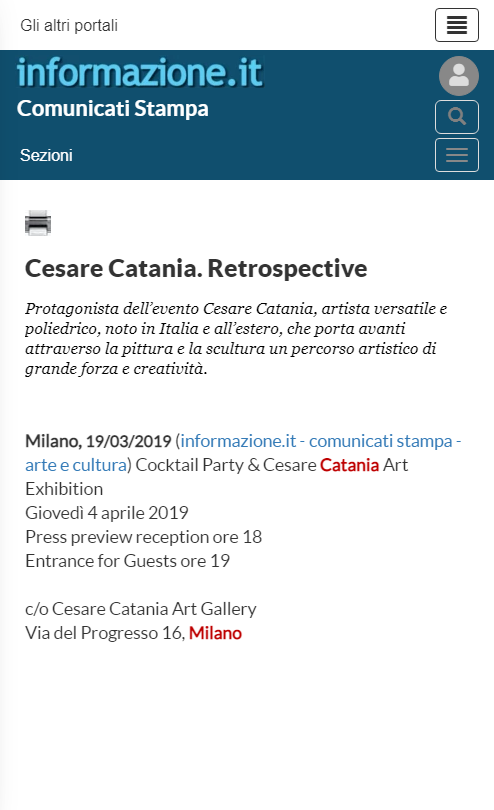Click the Press preview reception ore 18 line
494x810 pixels.
click(144, 537)
